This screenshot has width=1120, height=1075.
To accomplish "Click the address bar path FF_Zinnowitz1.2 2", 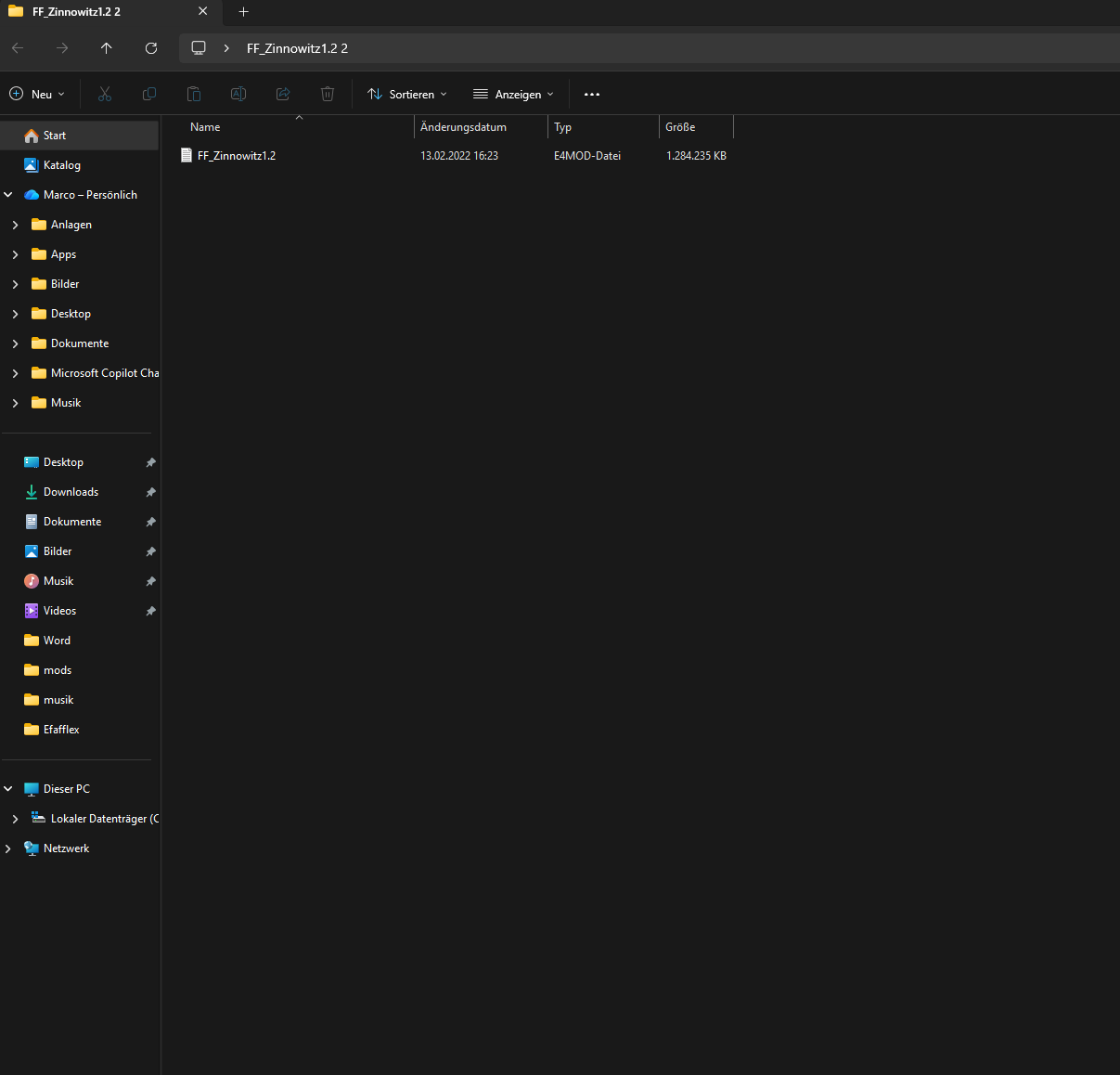I will 297,48.
